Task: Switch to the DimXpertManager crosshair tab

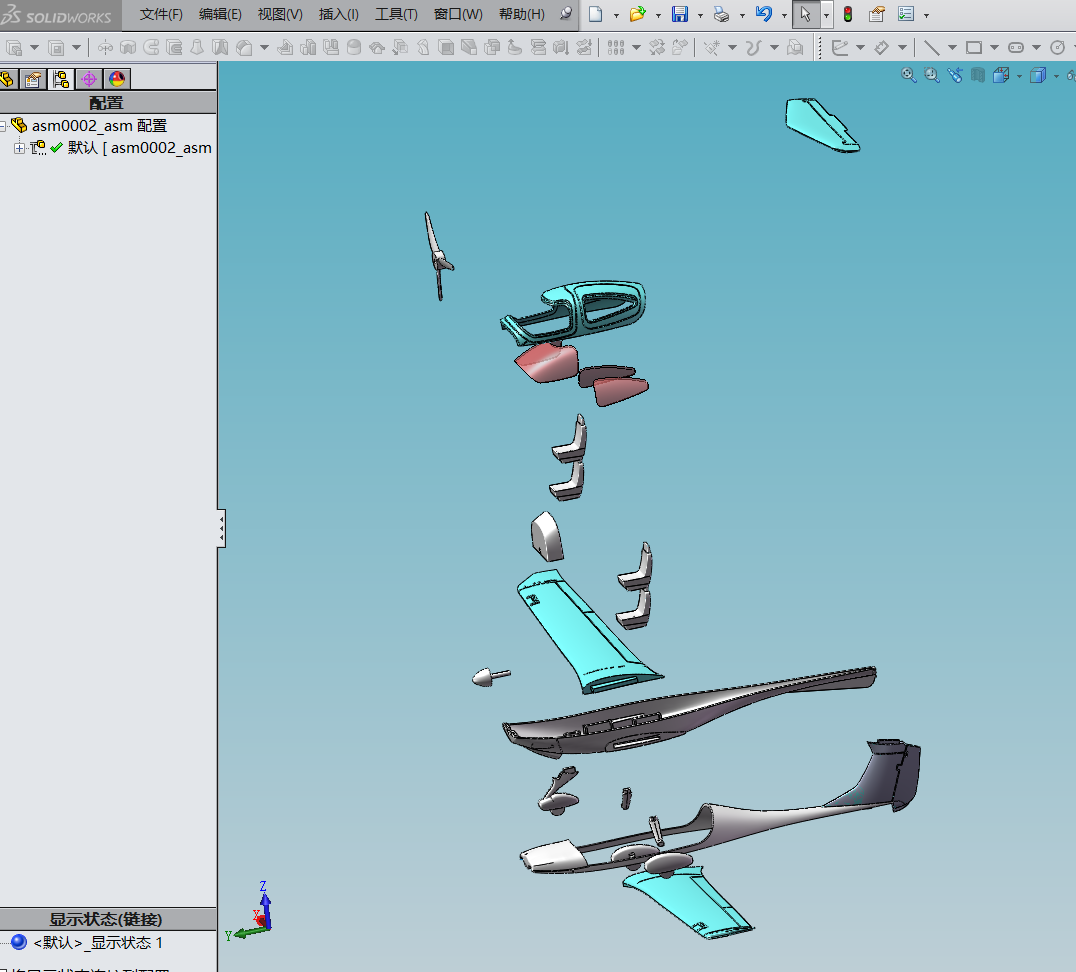Action: pyautogui.click(x=89, y=80)
